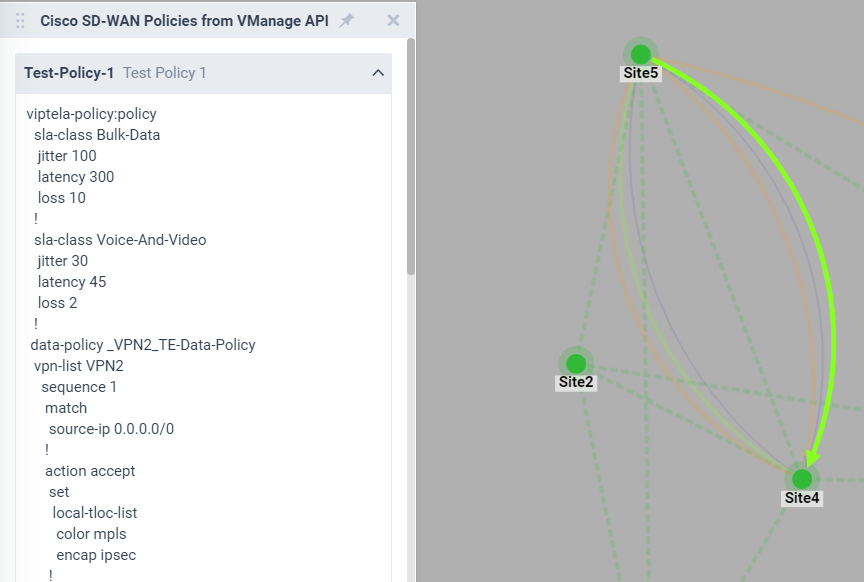Screen dimensions: 864x582
Task: Click the panel title Cisco SD-WAN Policies
Action: [184, 21]
